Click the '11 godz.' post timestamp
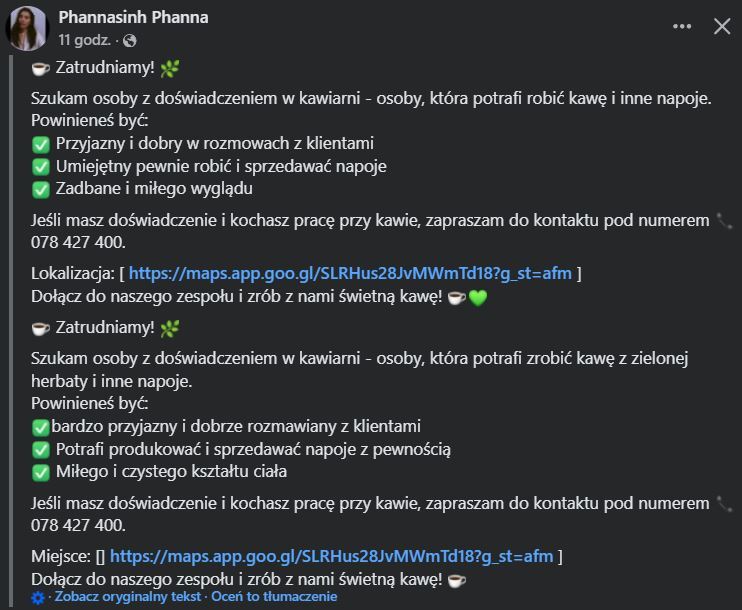This screenshot has width=742, height=610. [x=84, y=41]
